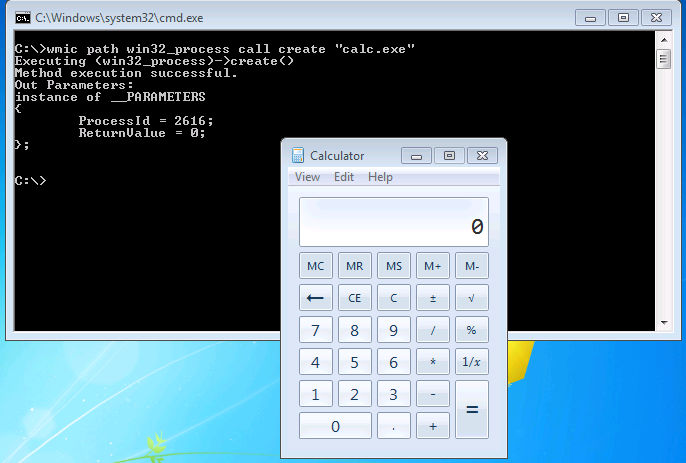686x463 pixels.
Task: Close the Calculator window
Action: click(482, 155)
